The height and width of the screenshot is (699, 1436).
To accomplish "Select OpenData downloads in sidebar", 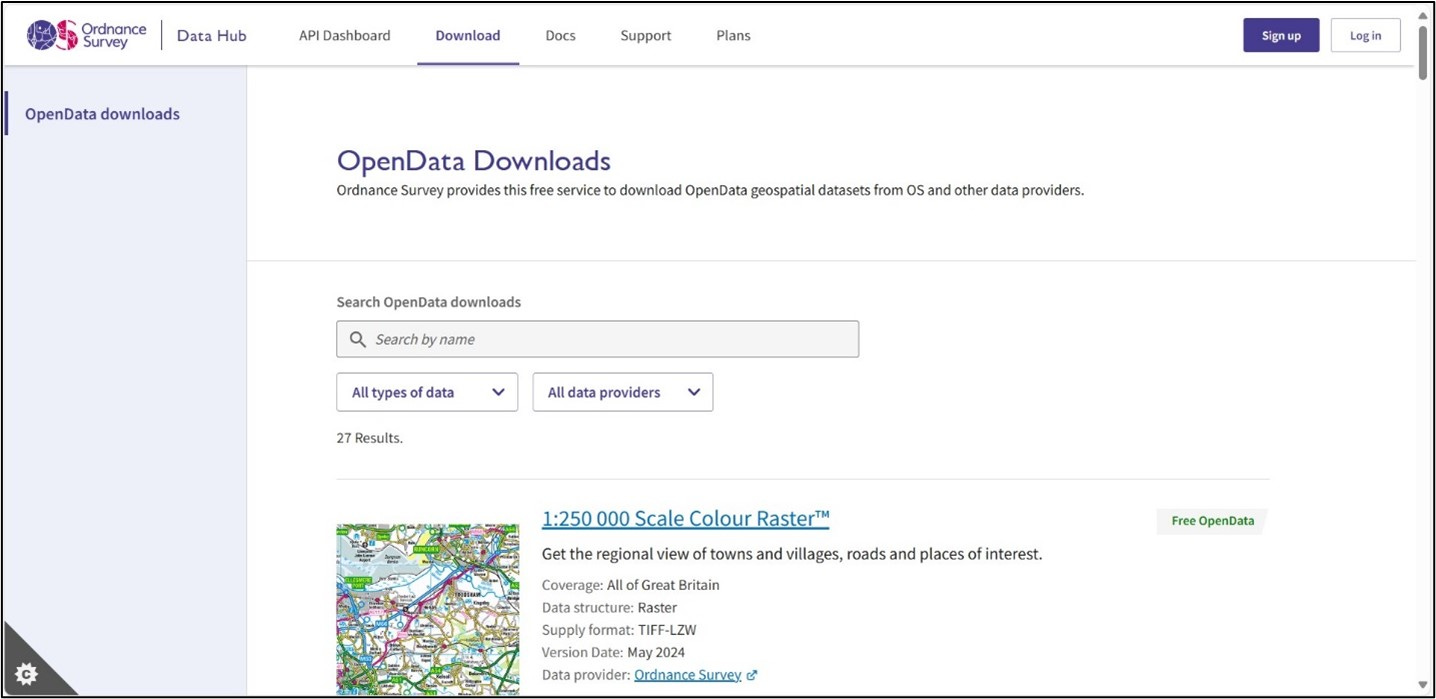I will pos(102,114).
